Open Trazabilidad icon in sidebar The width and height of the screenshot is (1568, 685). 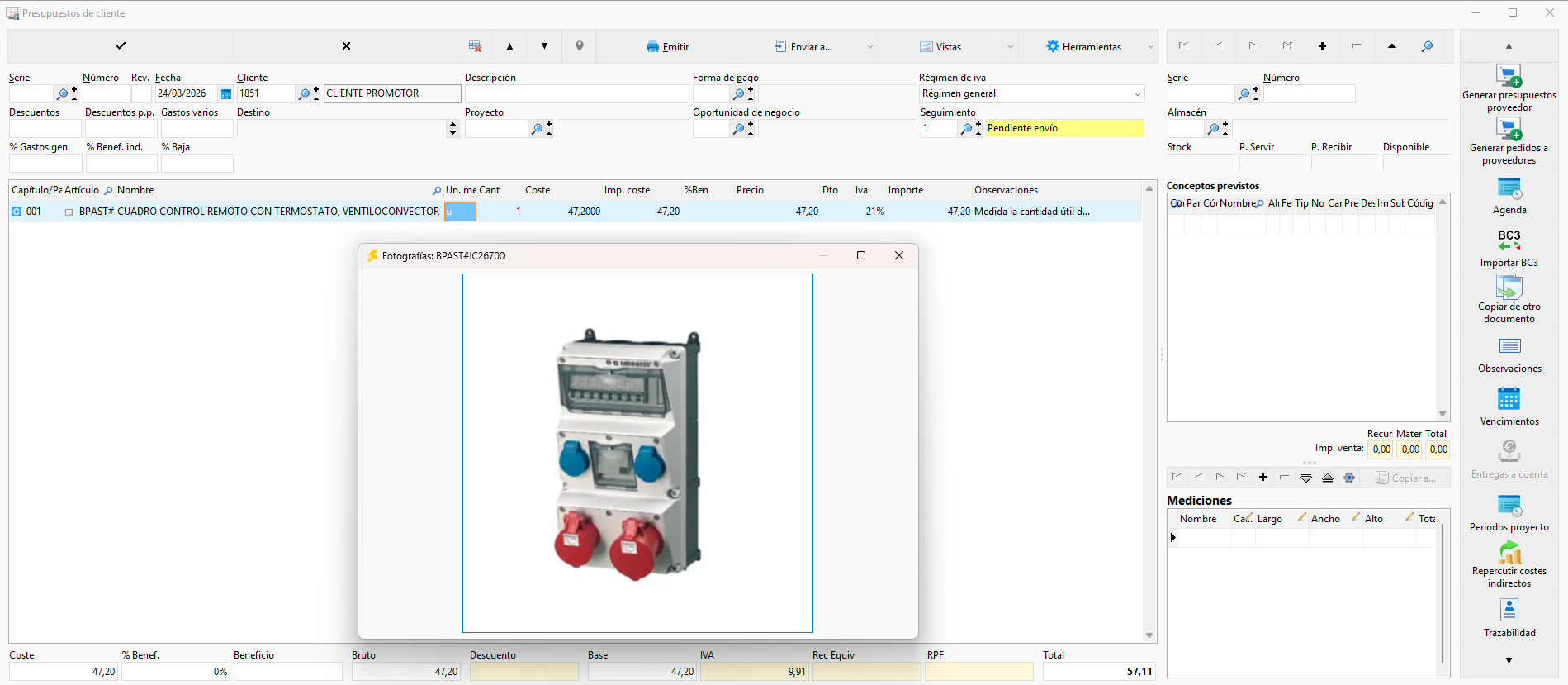[1509, 610]
